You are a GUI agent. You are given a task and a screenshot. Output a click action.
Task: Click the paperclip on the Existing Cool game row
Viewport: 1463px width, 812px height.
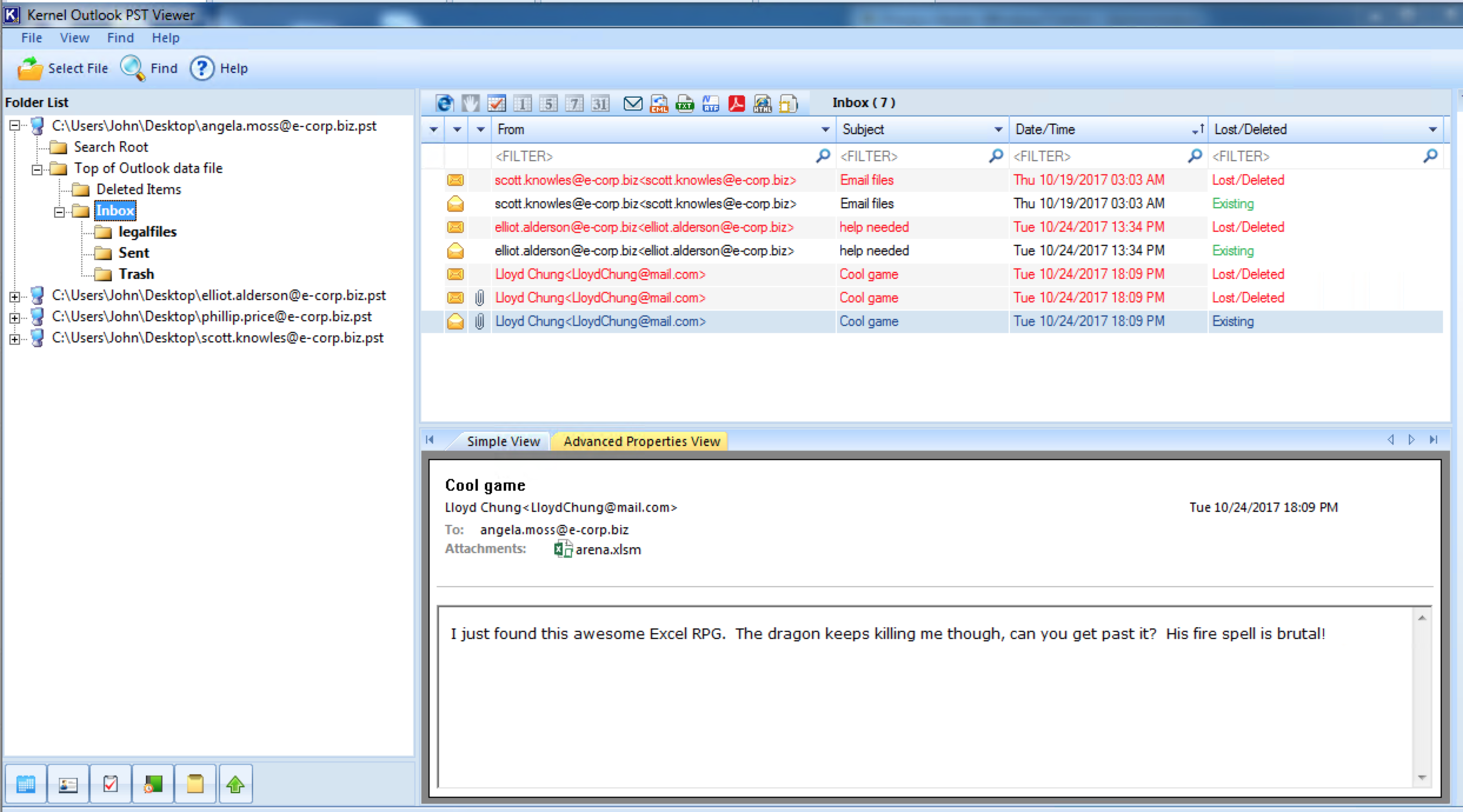click(480, 321)
